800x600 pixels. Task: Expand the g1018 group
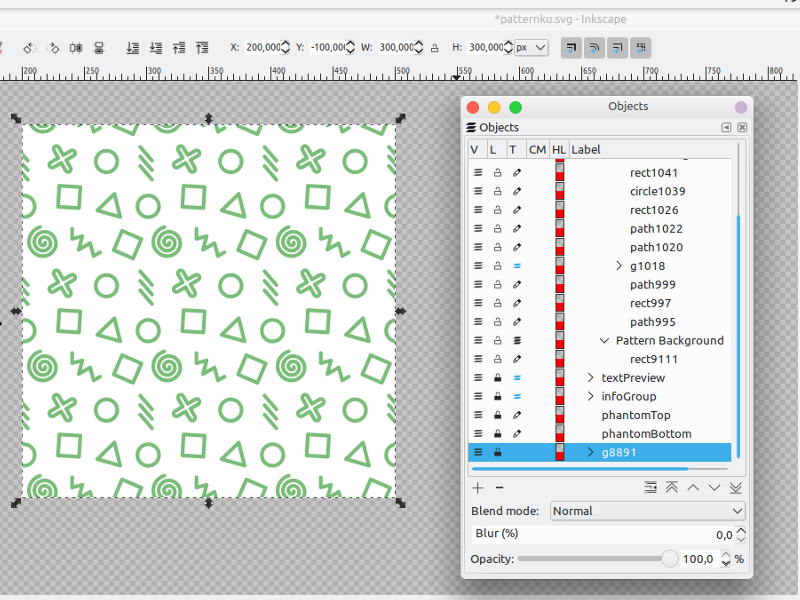[618, 265]
